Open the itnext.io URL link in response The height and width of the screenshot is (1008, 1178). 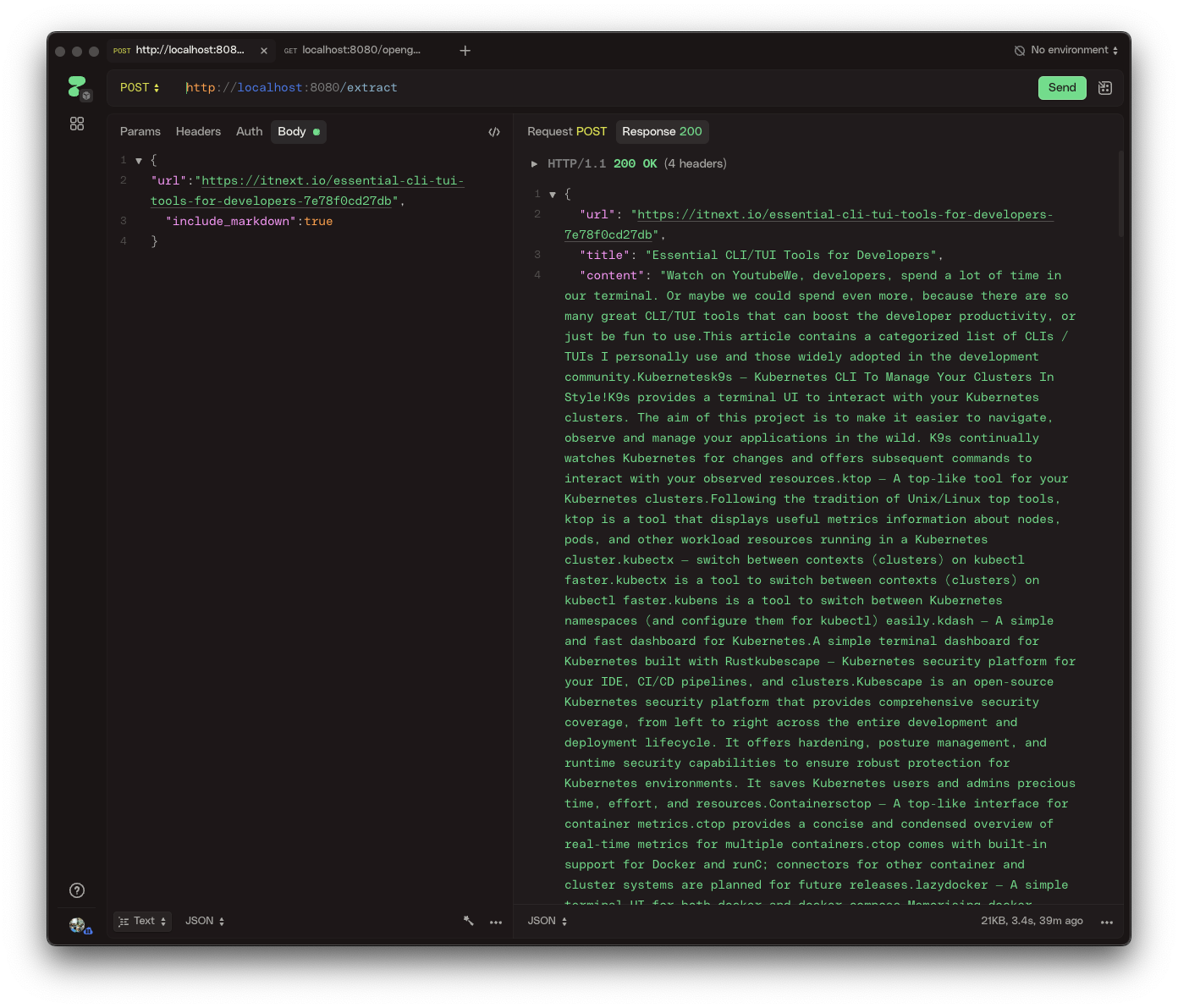(x=808, y=225)
